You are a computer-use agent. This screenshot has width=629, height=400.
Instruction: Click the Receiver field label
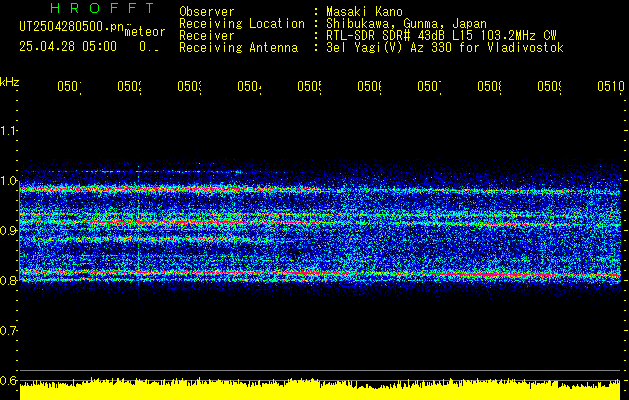(207, 36)
